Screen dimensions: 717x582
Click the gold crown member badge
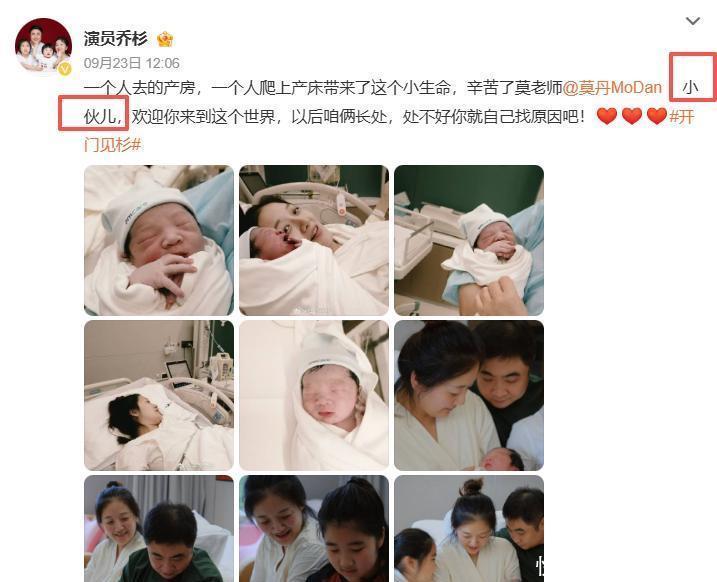point(165,39)
